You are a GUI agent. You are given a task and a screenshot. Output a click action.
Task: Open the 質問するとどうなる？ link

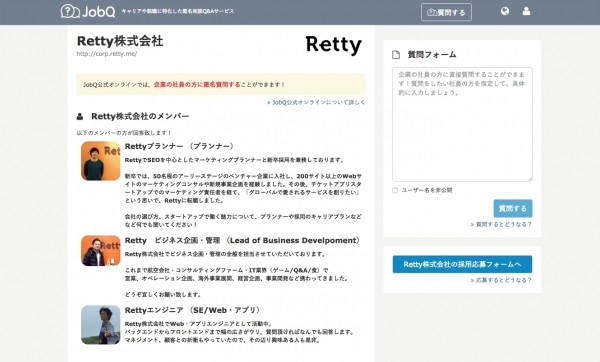coord(501,225)
